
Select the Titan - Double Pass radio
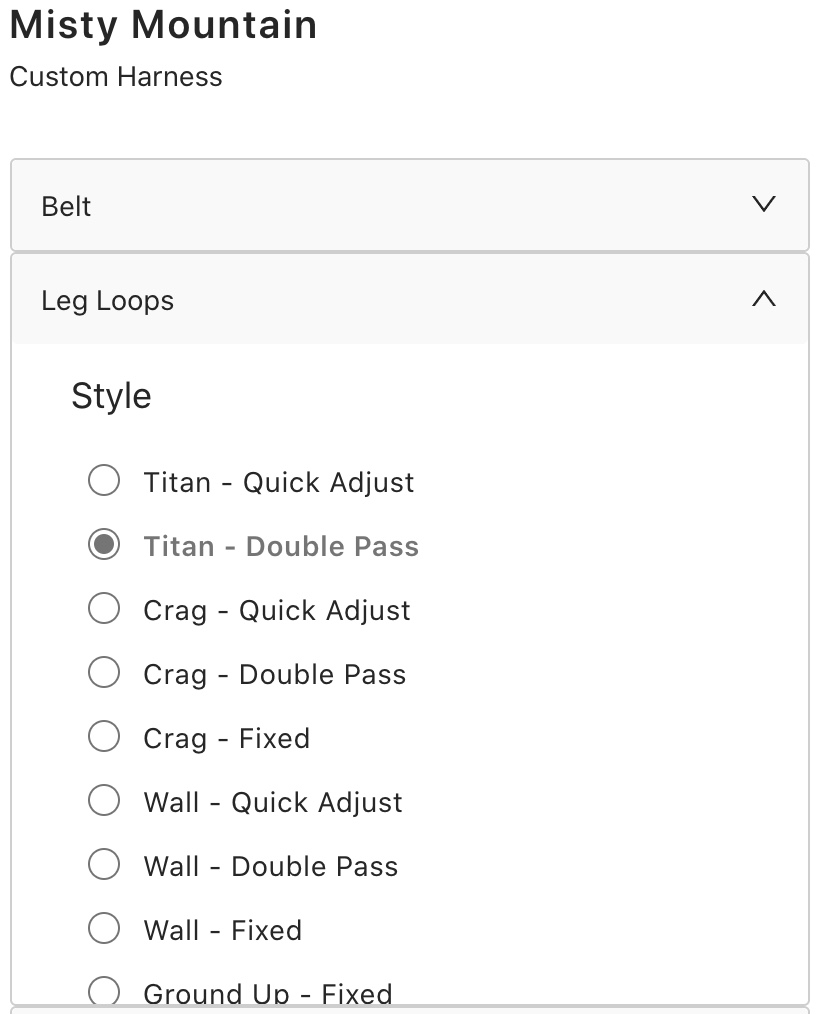click(x=104, y=545)
